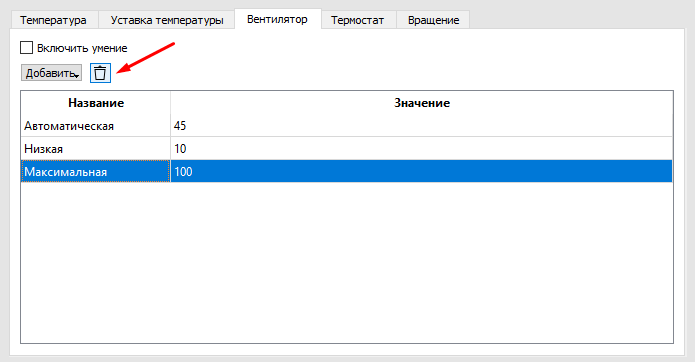Click the value cell '100'
This screenshot has height=362, width=695.
pos(422,171)
